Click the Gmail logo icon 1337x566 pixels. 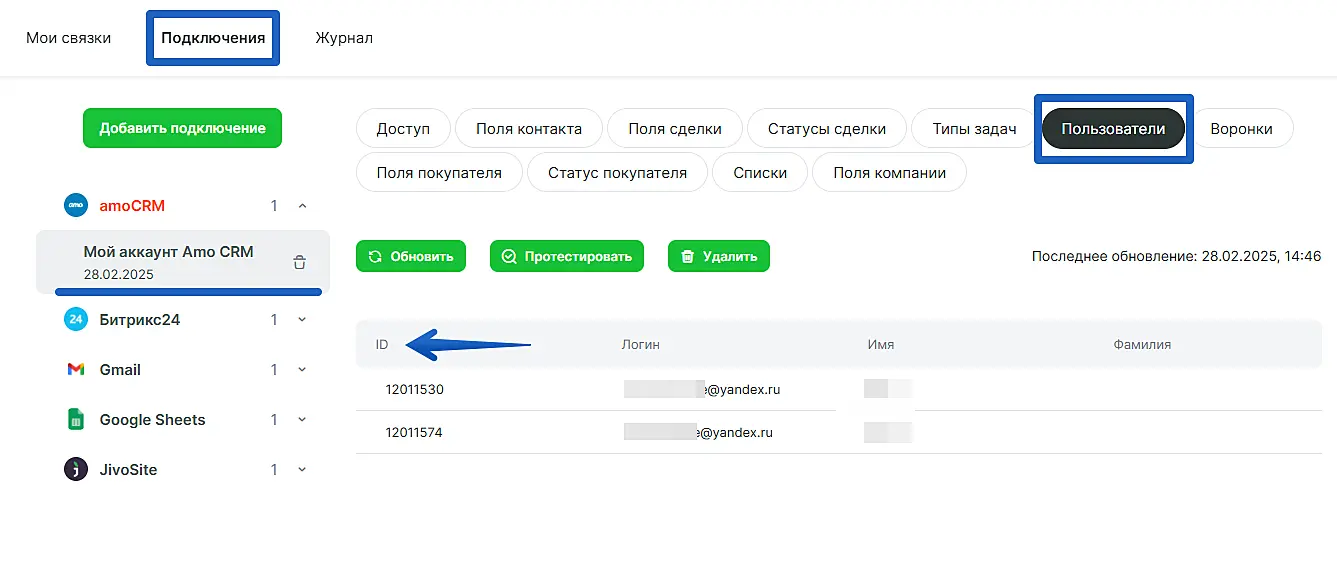click(x=76, y=370)
